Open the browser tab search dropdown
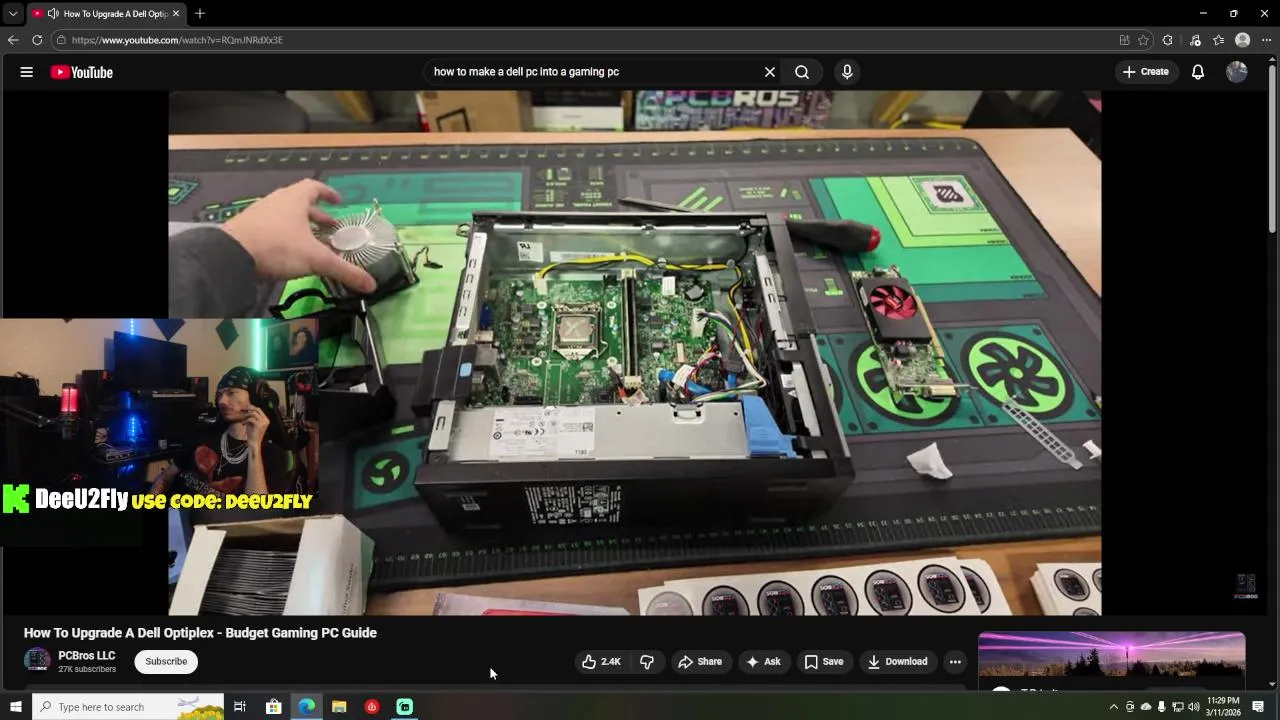 pos(13,14)
